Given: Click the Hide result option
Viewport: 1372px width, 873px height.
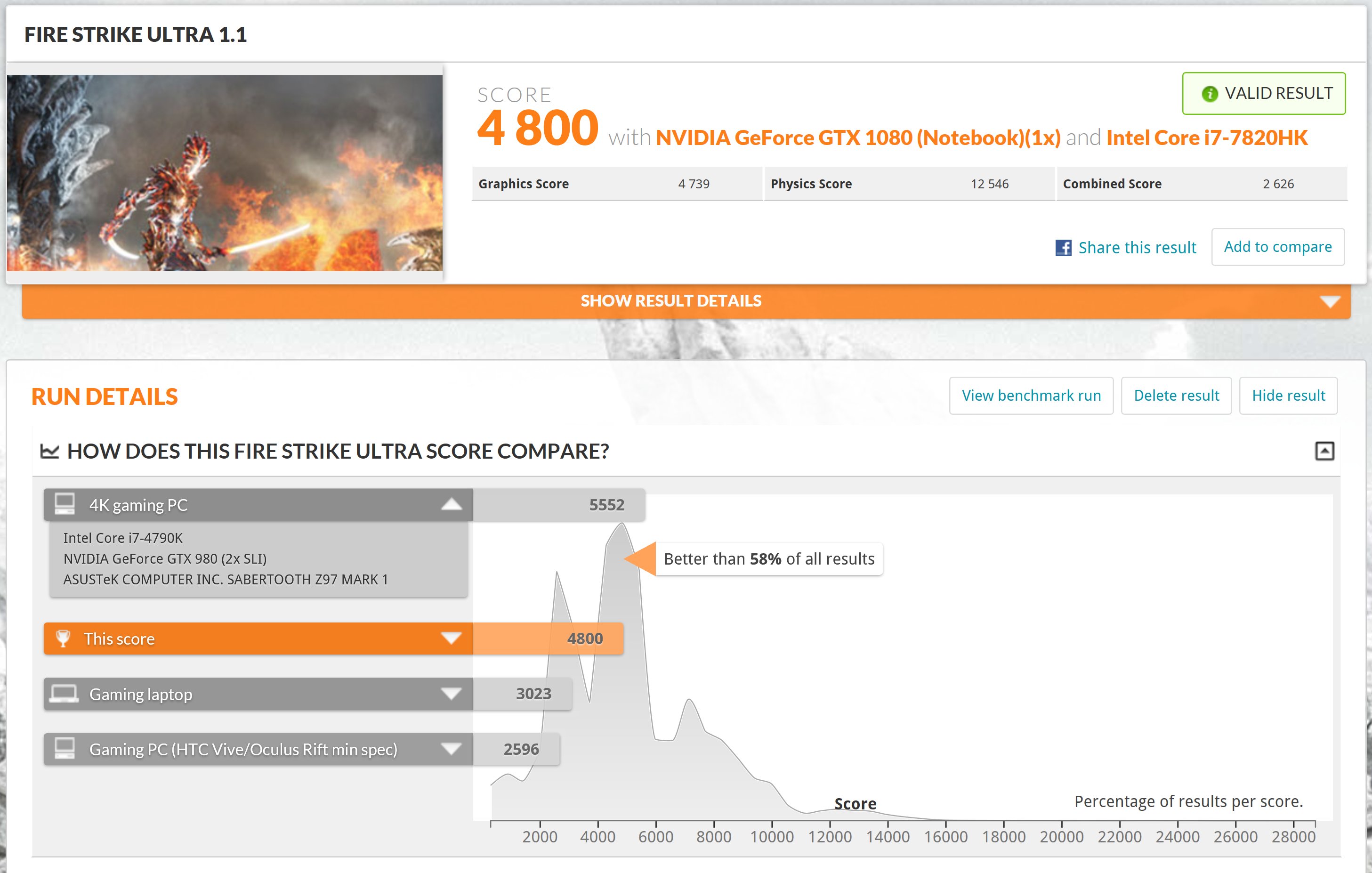Looking at the screenshot, I should pyautogui.click(x=1289, y=395).
